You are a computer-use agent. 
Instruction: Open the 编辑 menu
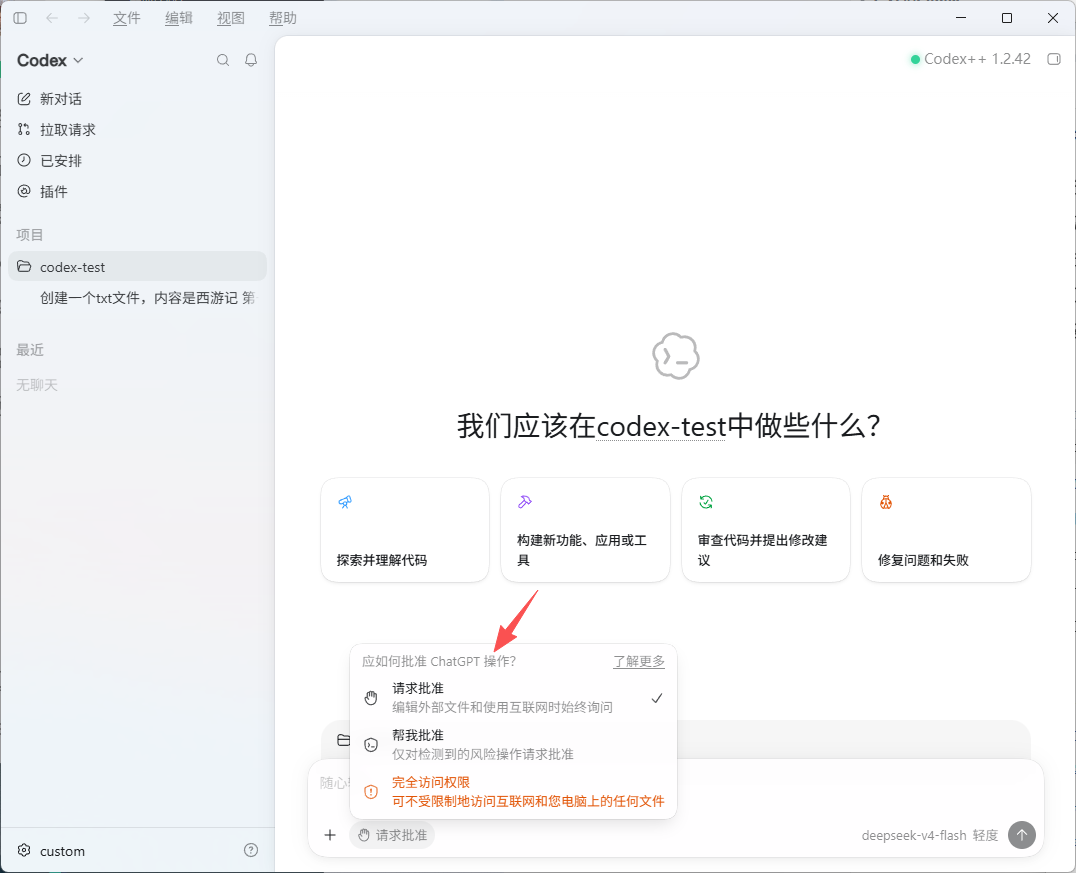[179, 18]
